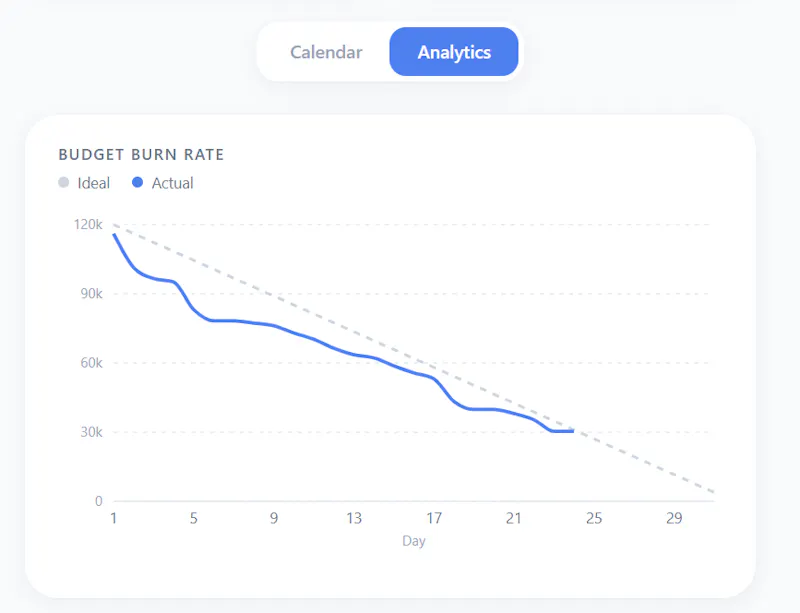
Task: Click day 9 on the x-axis
Action: [x=274, y=519]
